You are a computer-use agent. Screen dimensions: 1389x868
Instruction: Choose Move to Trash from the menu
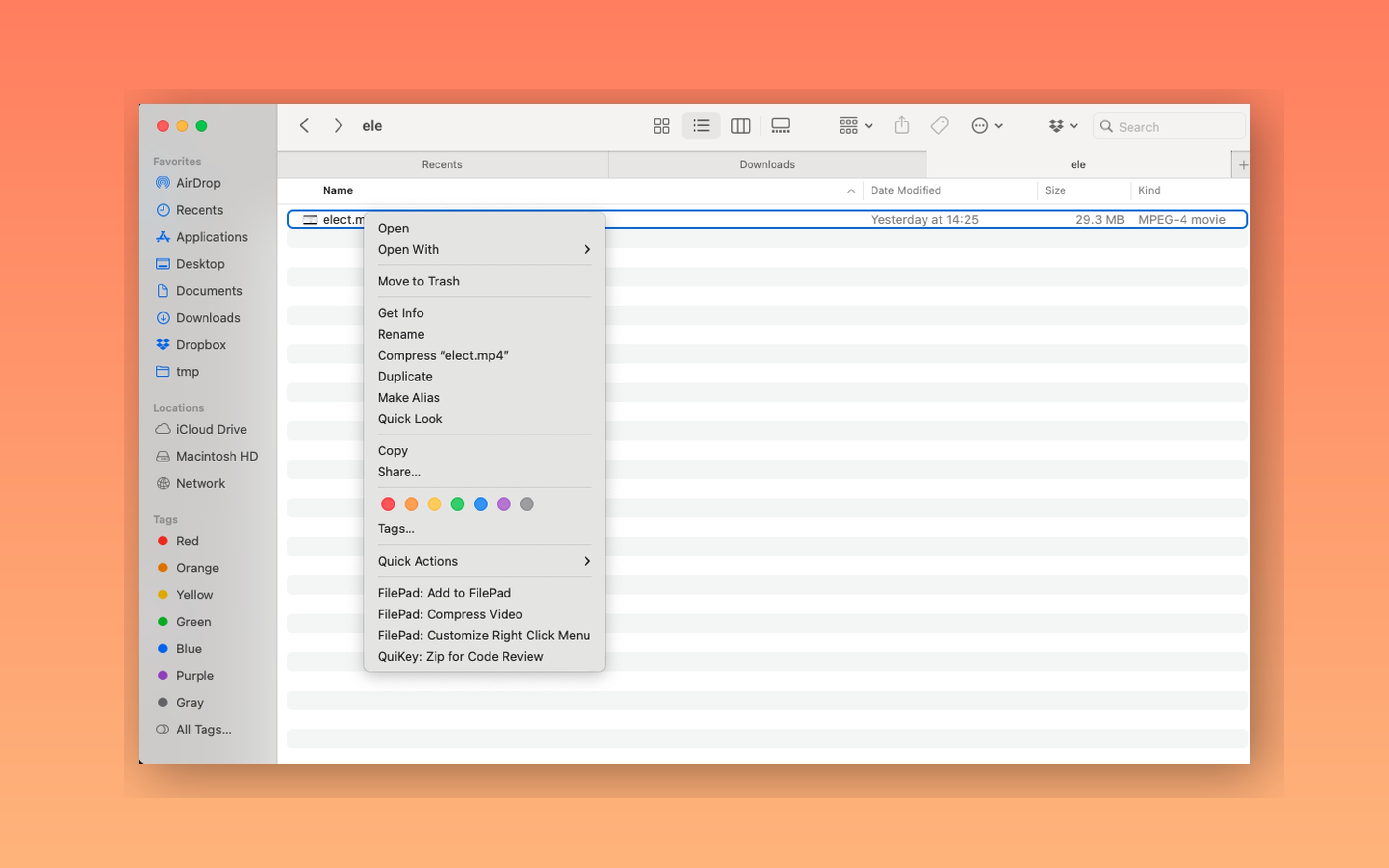[x=419, y=281]
